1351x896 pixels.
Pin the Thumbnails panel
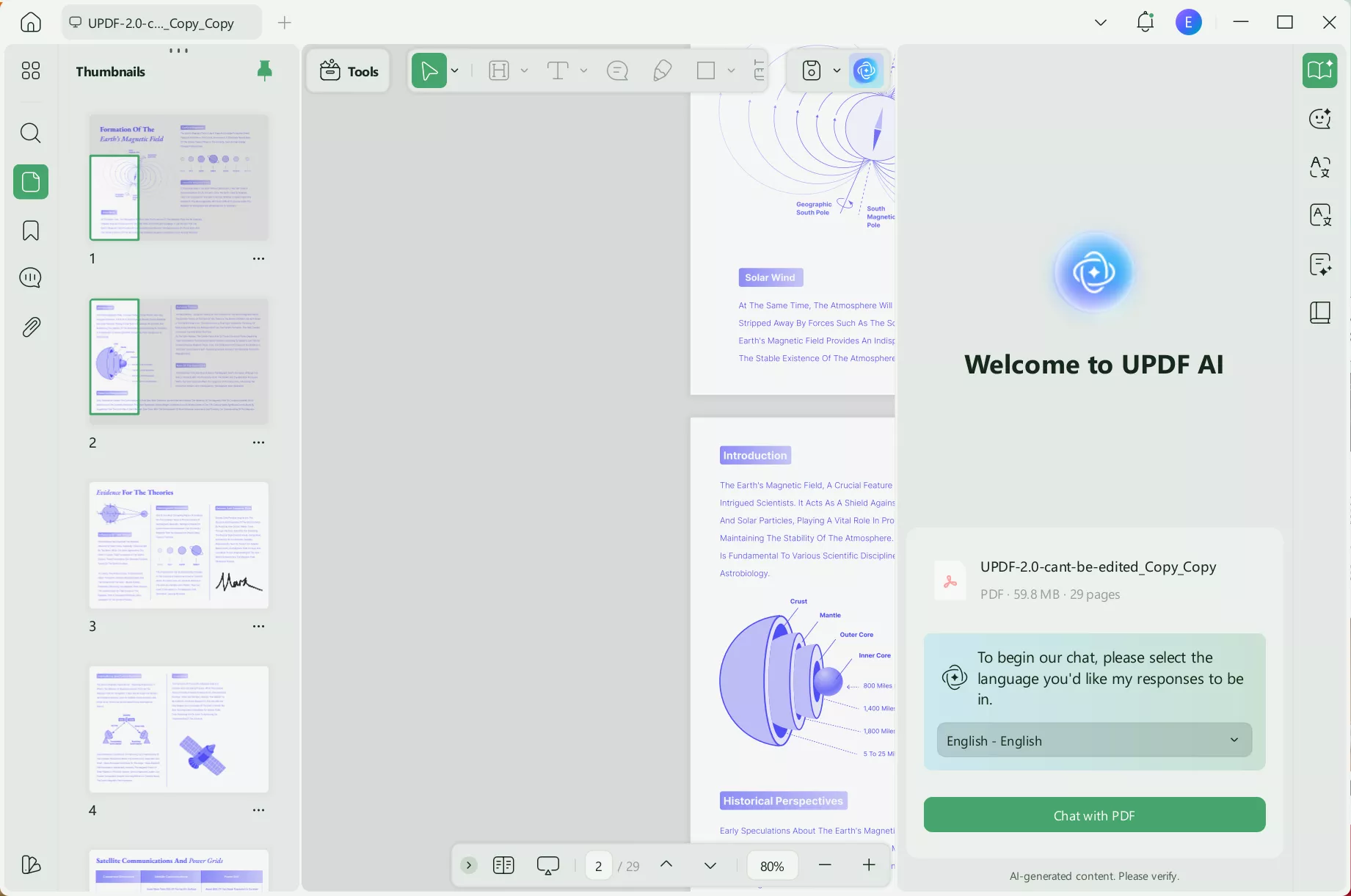coord(265,70)
